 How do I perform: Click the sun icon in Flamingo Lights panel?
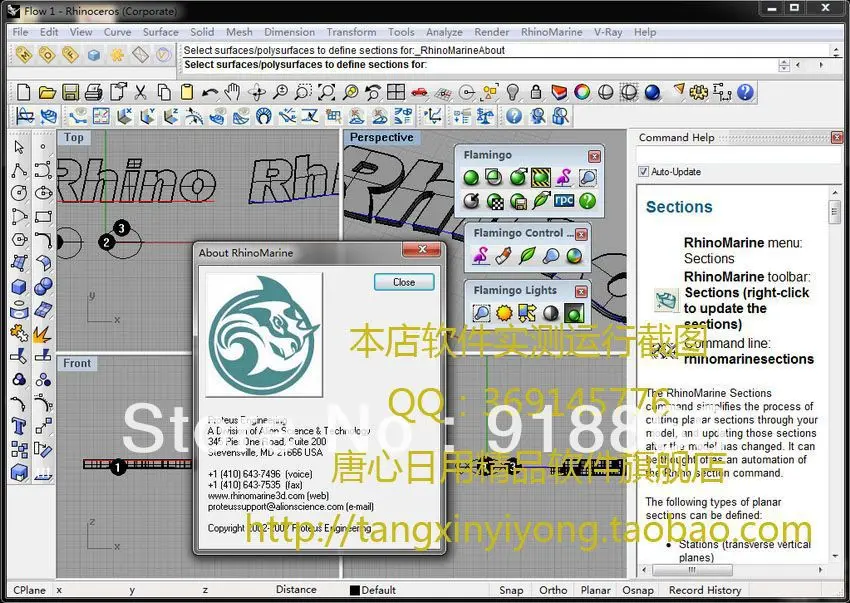(503, 312)
